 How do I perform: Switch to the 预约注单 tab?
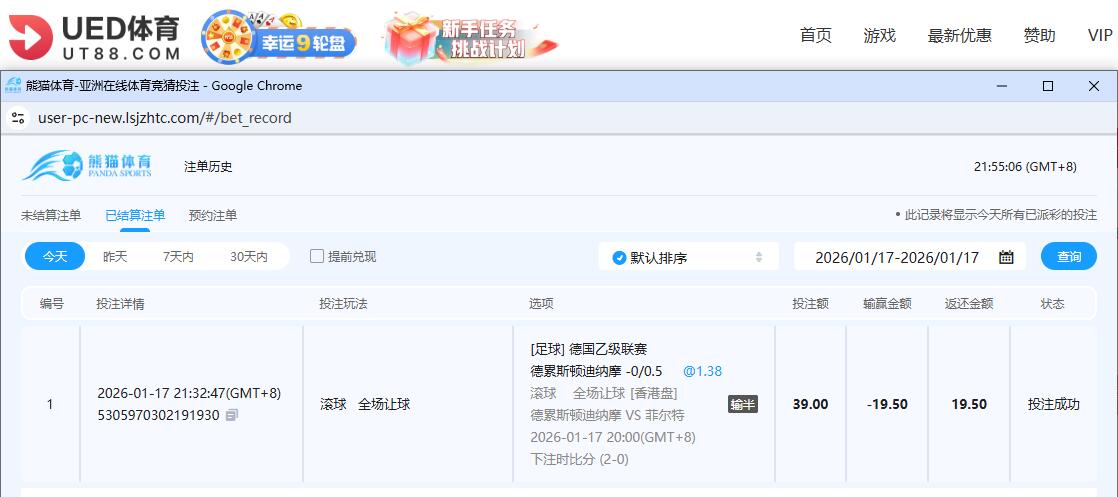point(213,215)
